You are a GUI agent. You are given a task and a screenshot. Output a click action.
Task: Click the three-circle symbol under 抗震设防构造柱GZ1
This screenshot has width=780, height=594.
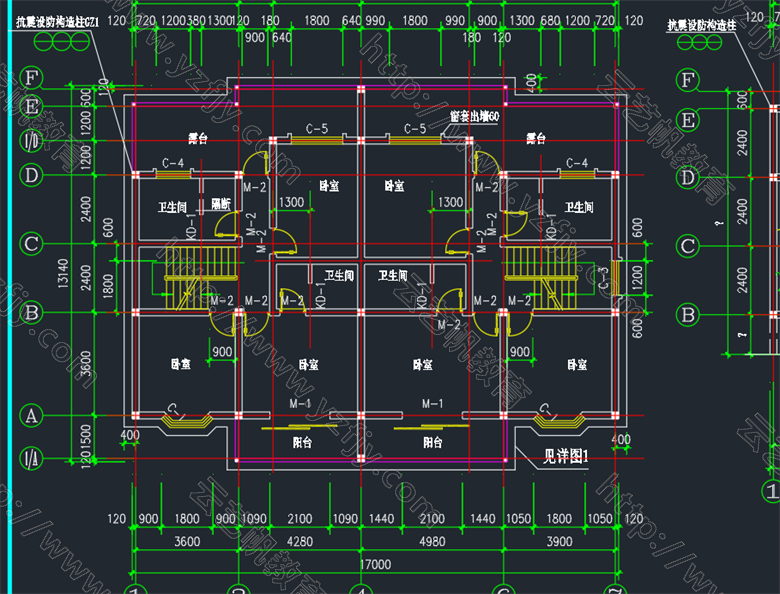click(61, 41)
